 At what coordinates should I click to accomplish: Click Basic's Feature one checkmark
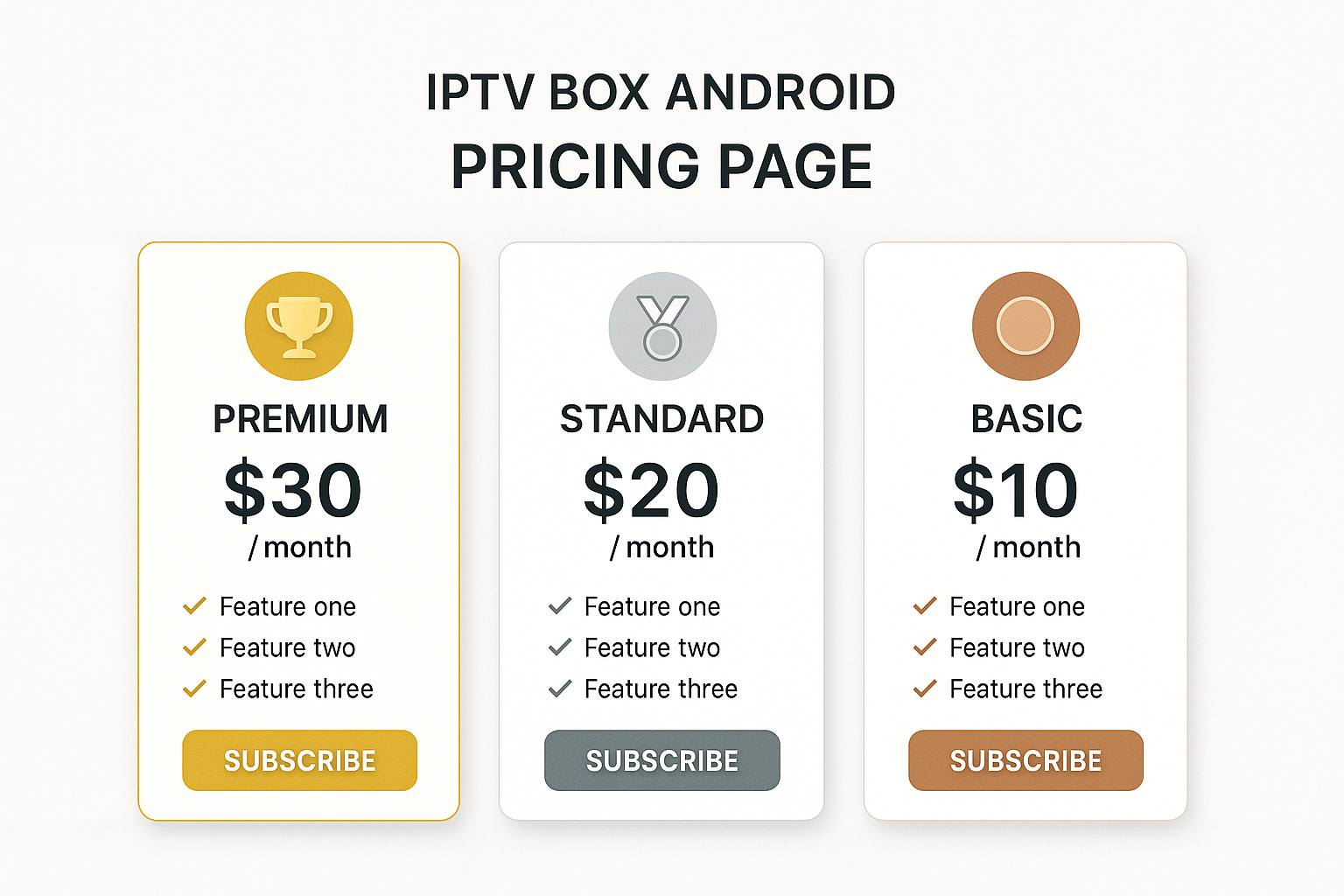point(925,605)
